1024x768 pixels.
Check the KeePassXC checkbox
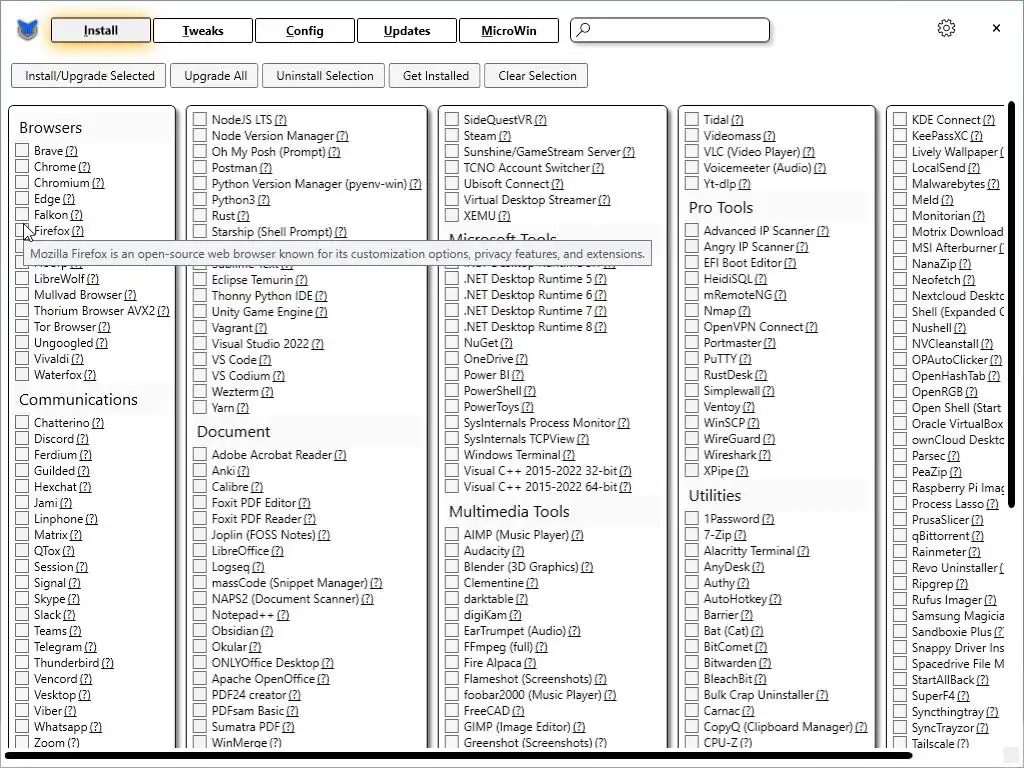click(900, 135)
